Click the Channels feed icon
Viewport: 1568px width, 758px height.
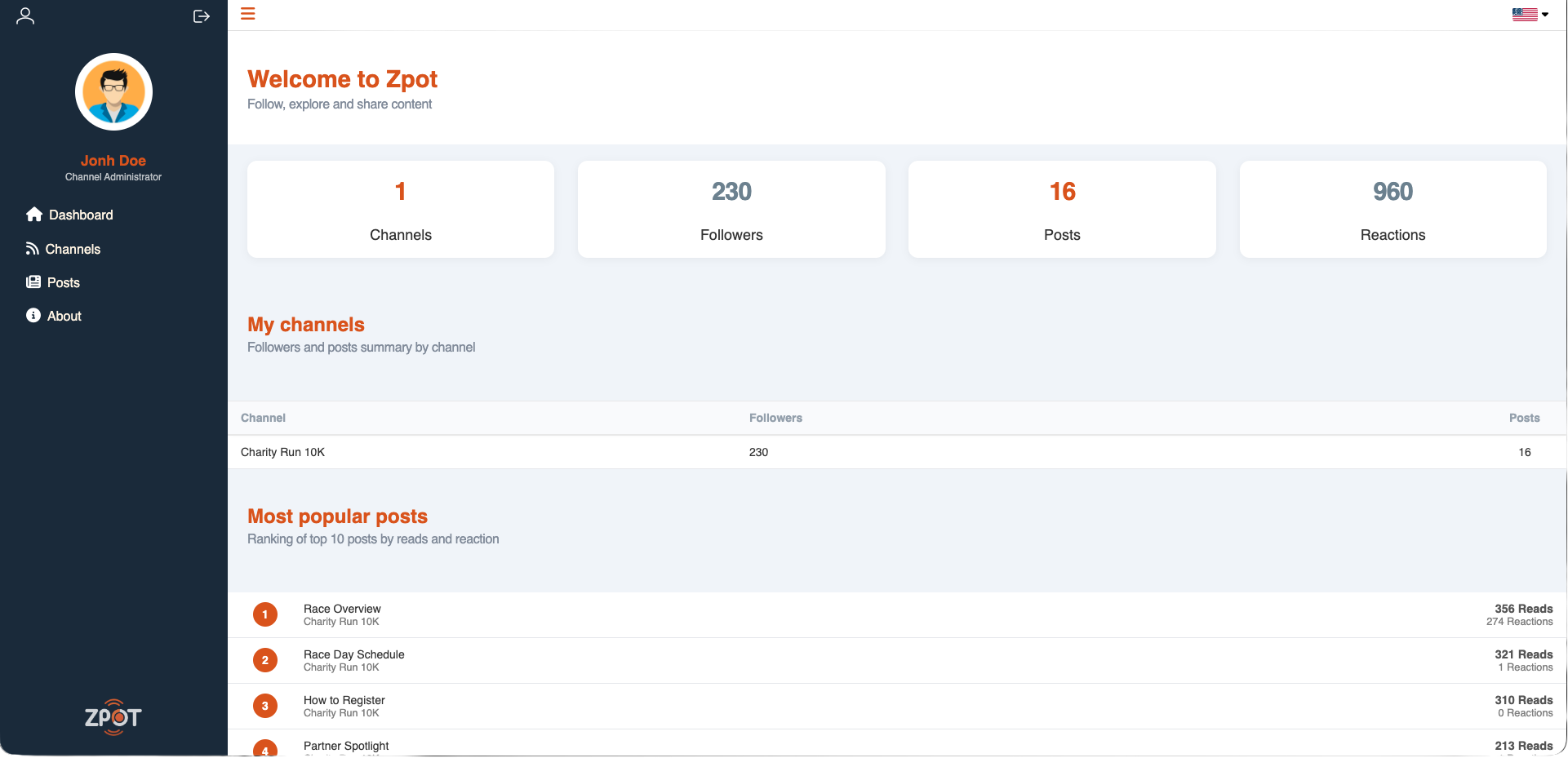tap(33, 249)
